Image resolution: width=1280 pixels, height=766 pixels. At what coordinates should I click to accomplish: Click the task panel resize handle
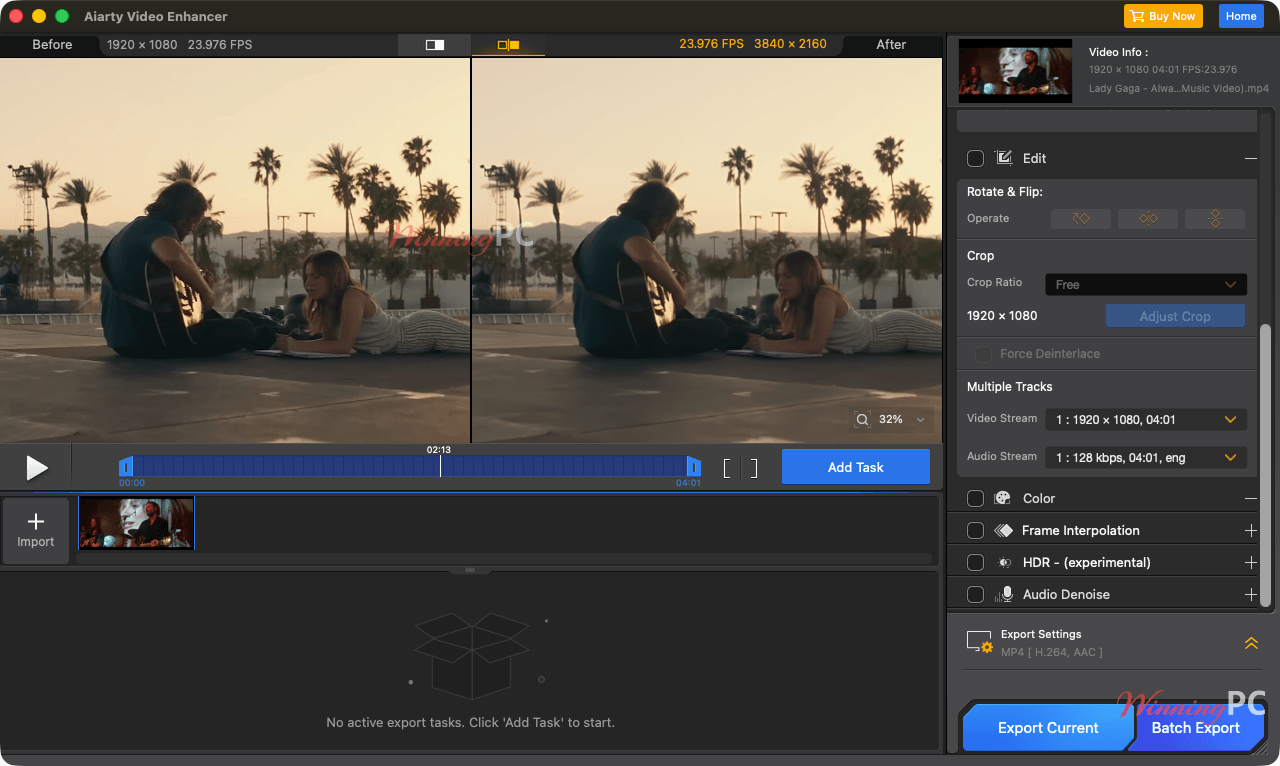(470, 570)
